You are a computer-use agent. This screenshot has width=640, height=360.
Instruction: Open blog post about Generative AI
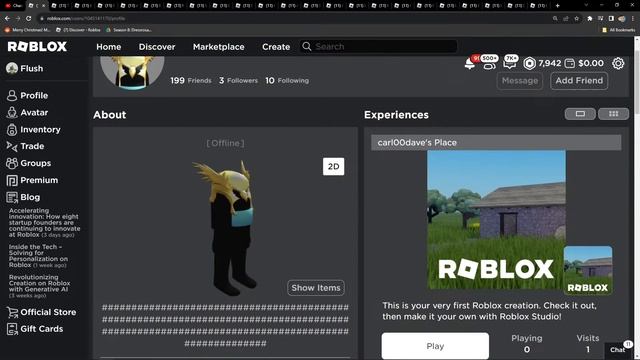(39, 286)
